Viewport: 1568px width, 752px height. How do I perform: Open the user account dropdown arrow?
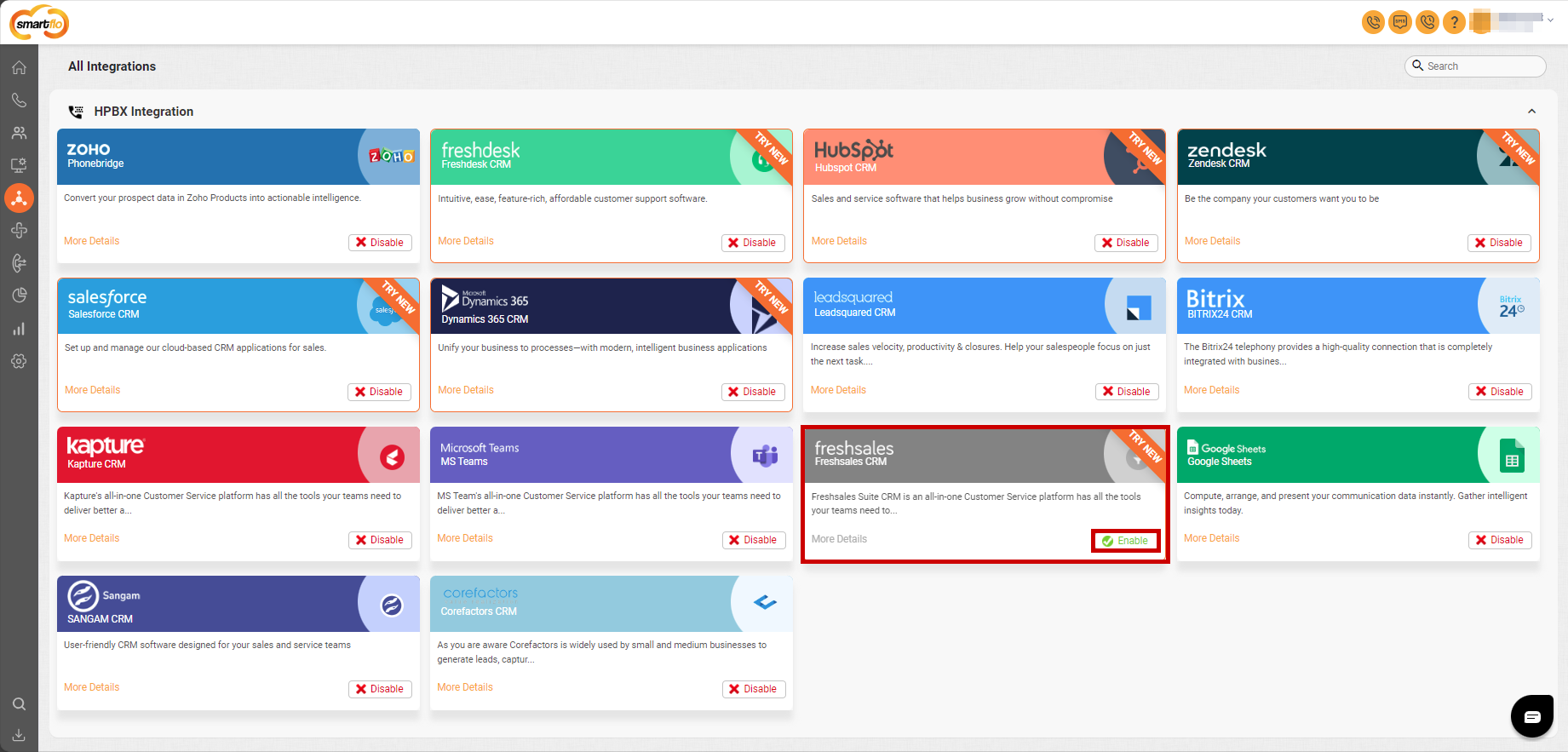1550,20
